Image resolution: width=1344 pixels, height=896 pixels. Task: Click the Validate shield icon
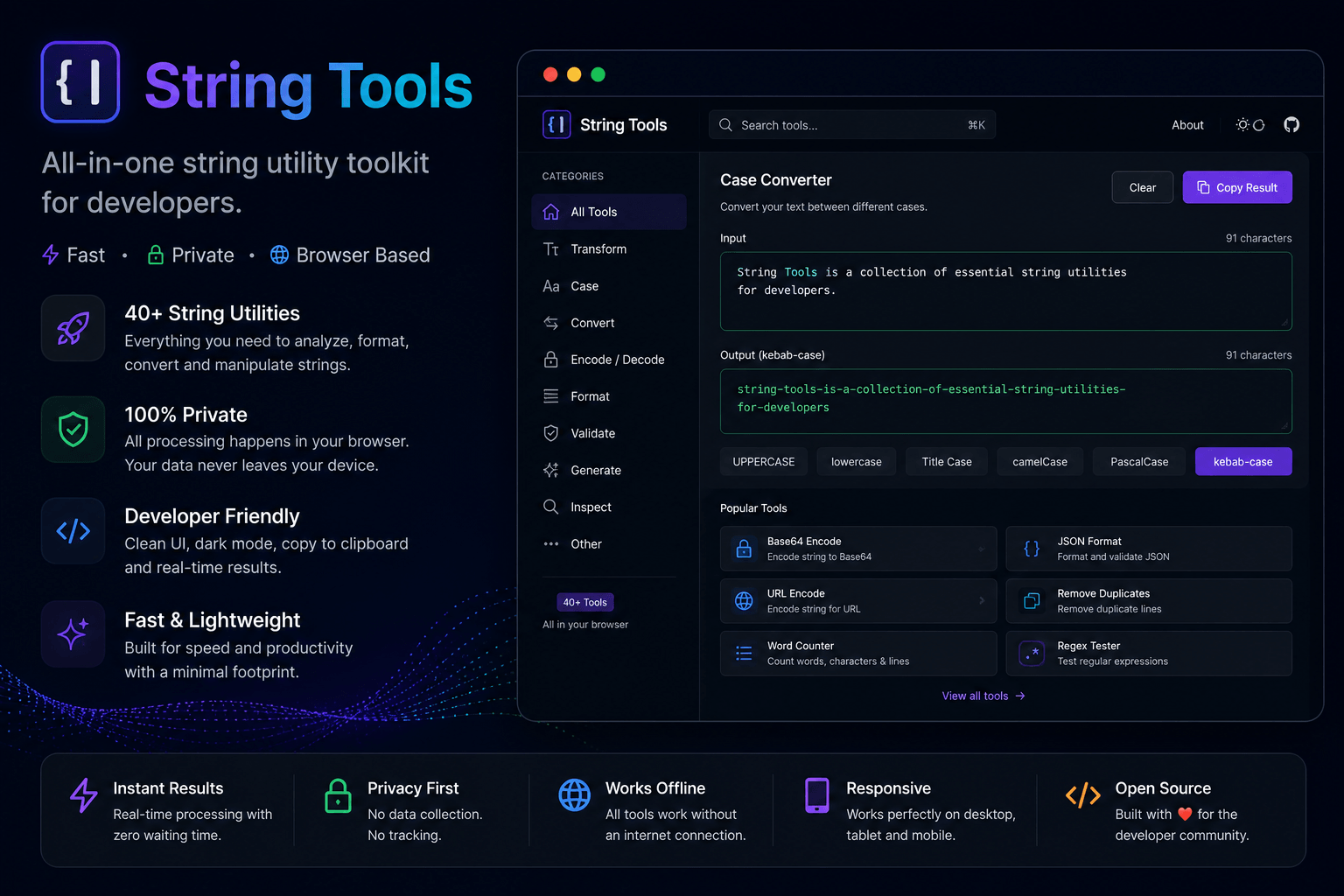[x=551, y=433]
